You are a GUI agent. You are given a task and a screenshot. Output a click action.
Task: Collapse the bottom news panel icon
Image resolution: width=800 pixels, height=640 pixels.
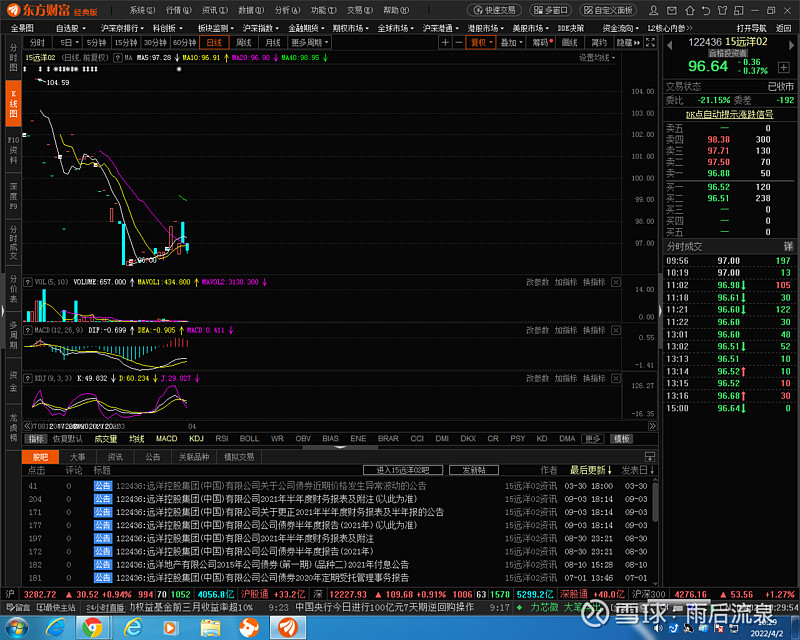(649, 456)
